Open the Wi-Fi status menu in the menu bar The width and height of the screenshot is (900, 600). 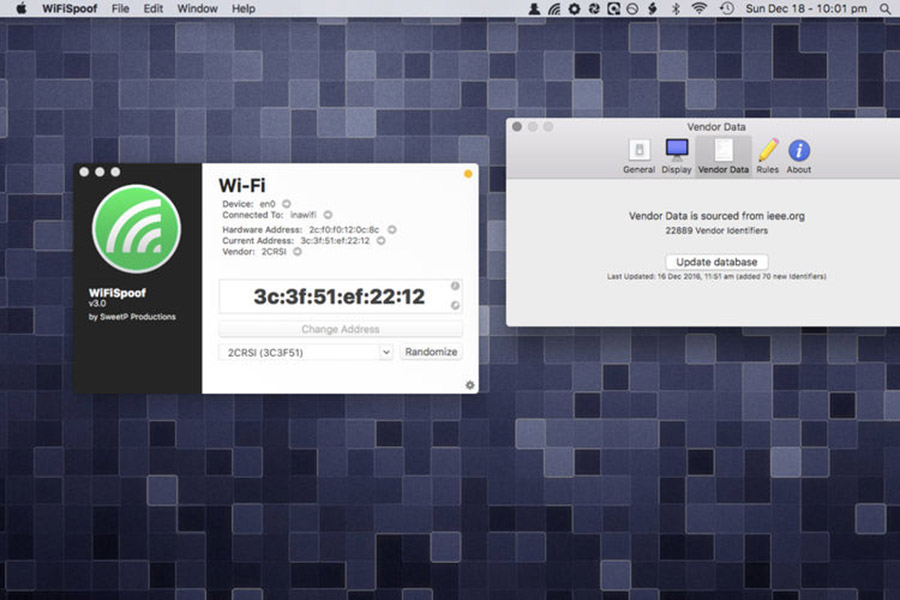click(699, 9)
